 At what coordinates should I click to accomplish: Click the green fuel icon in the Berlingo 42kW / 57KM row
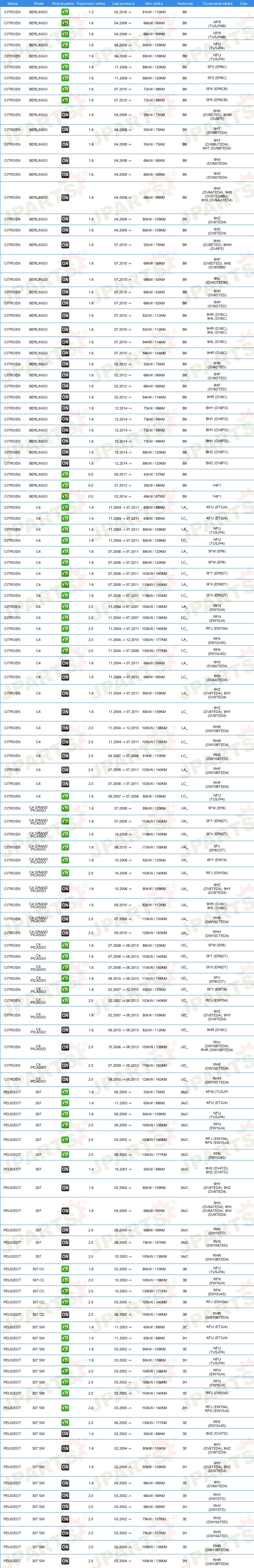[x=65, y=474]
